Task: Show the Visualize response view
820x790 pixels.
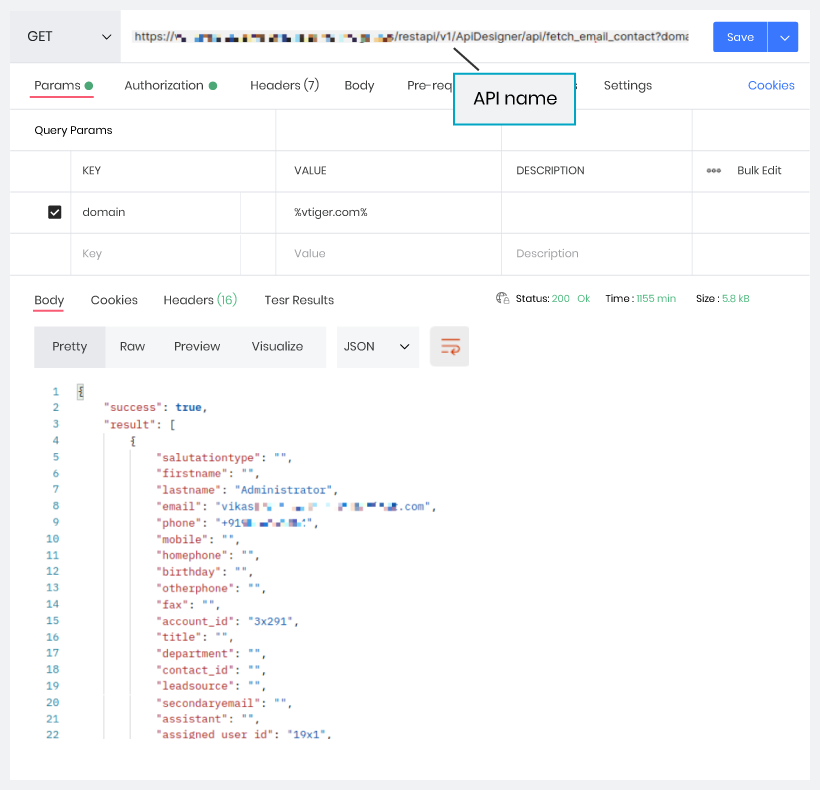Action: [x=277, y=346]
